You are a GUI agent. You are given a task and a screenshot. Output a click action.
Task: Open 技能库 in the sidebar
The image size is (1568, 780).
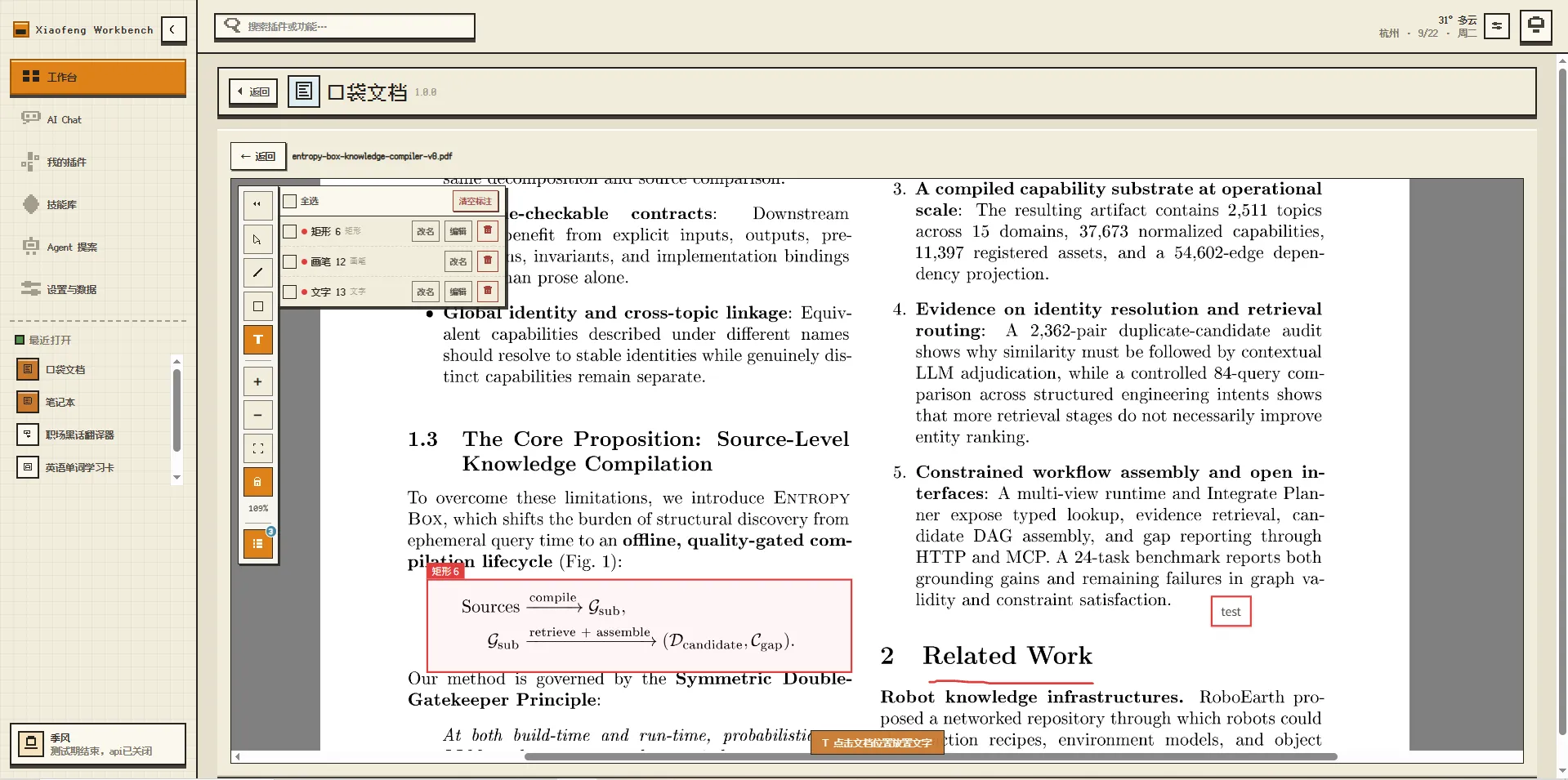pyautogui.click(x=98, y=204)
